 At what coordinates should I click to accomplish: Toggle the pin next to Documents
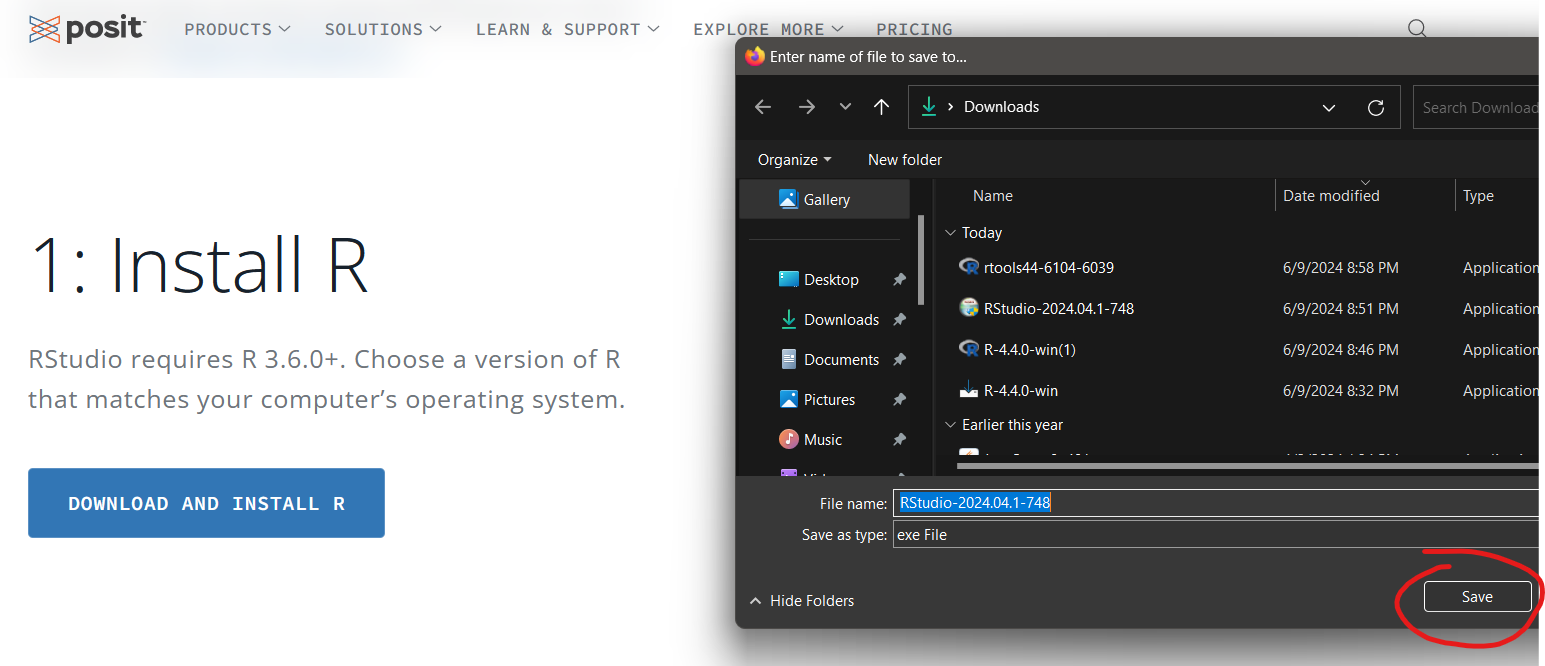[x=899, y=360]
